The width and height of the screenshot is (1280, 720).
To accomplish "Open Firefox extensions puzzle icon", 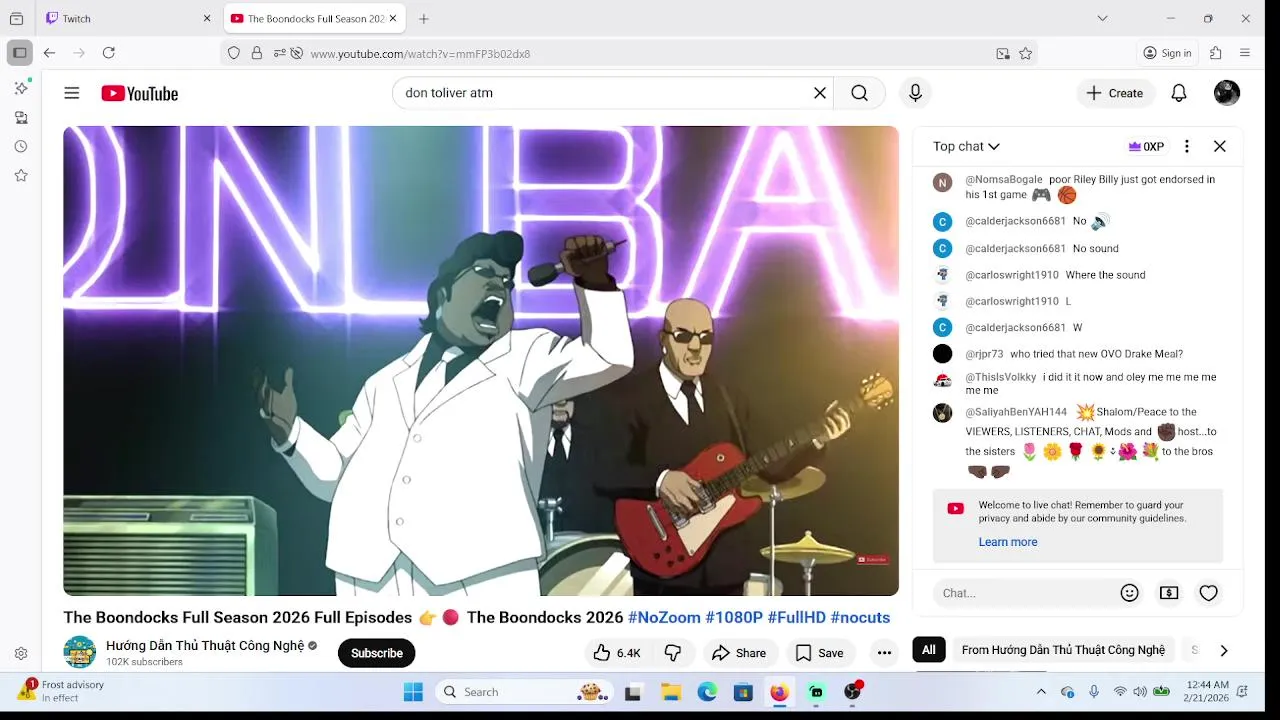I will point(1216,53).
